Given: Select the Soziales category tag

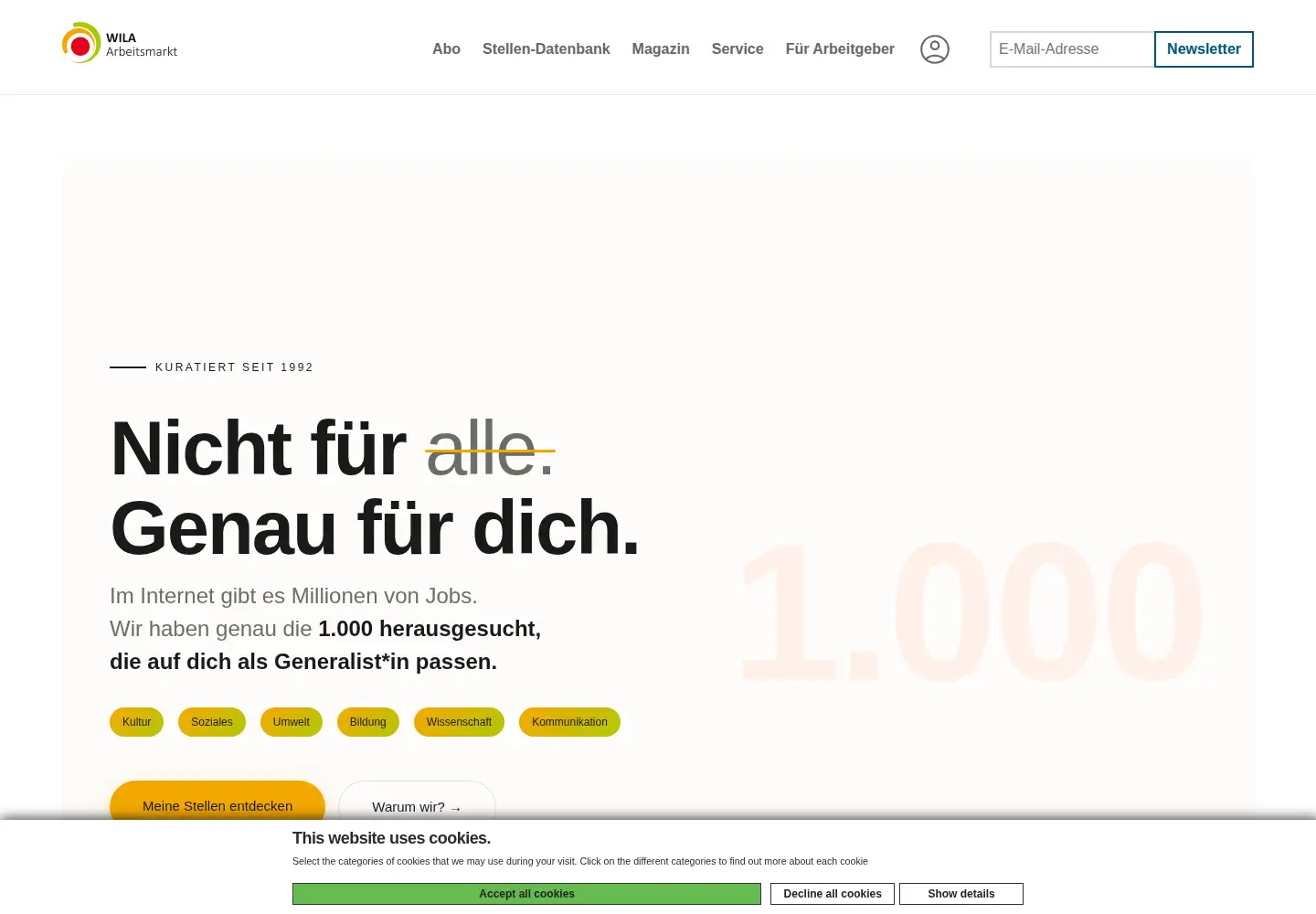Looking at the screenshot, I should point(212,722).
